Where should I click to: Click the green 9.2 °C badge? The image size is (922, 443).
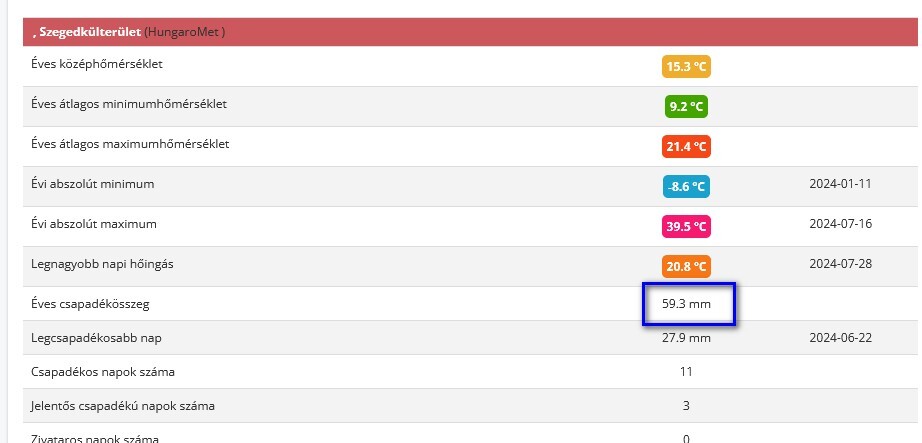pos(686,107)
